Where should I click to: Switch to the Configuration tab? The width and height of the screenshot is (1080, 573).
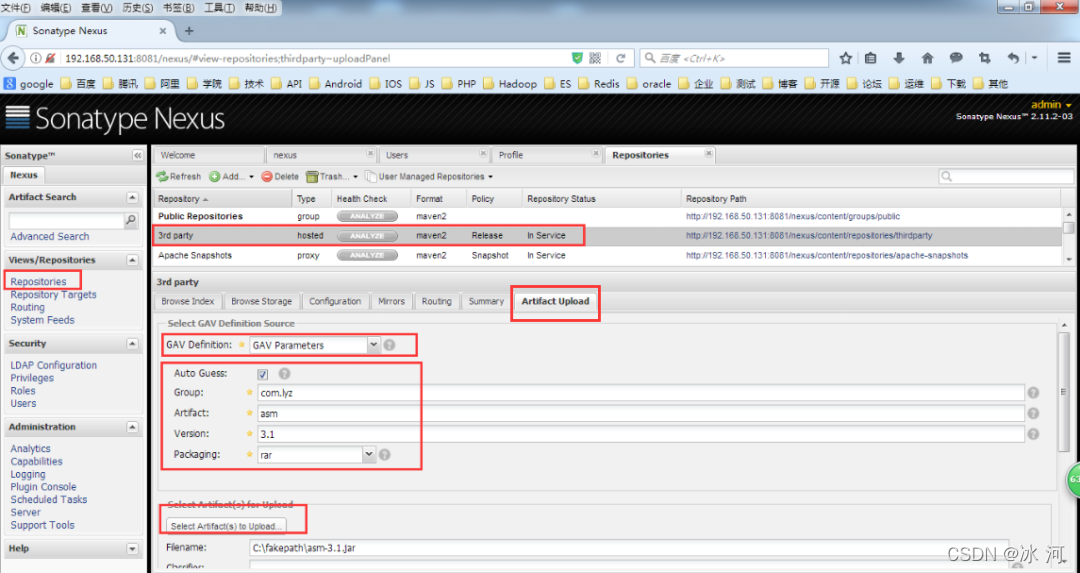pyautogui.click(x=335, y=302)
